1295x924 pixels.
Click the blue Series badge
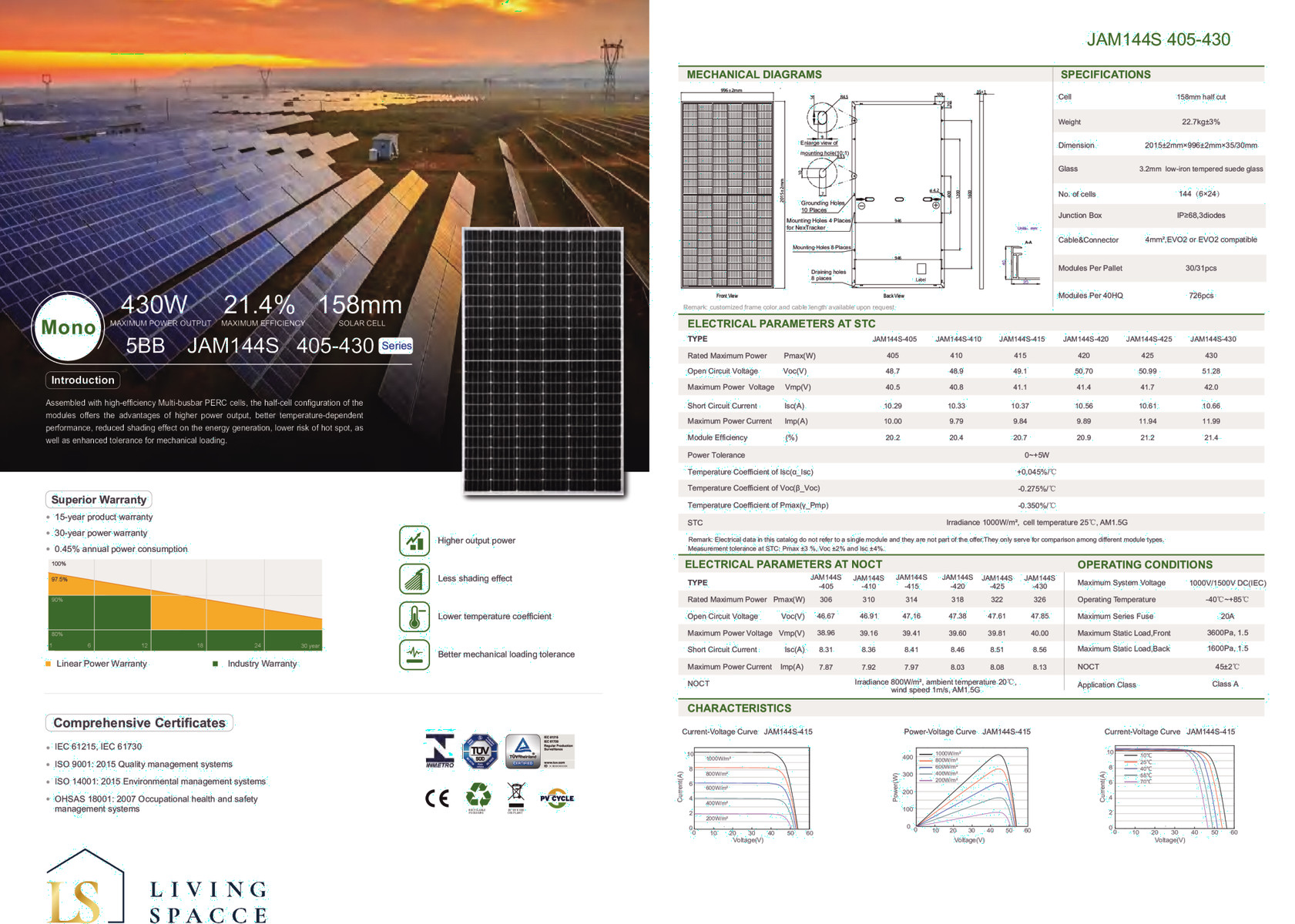[x=396, y=346]
